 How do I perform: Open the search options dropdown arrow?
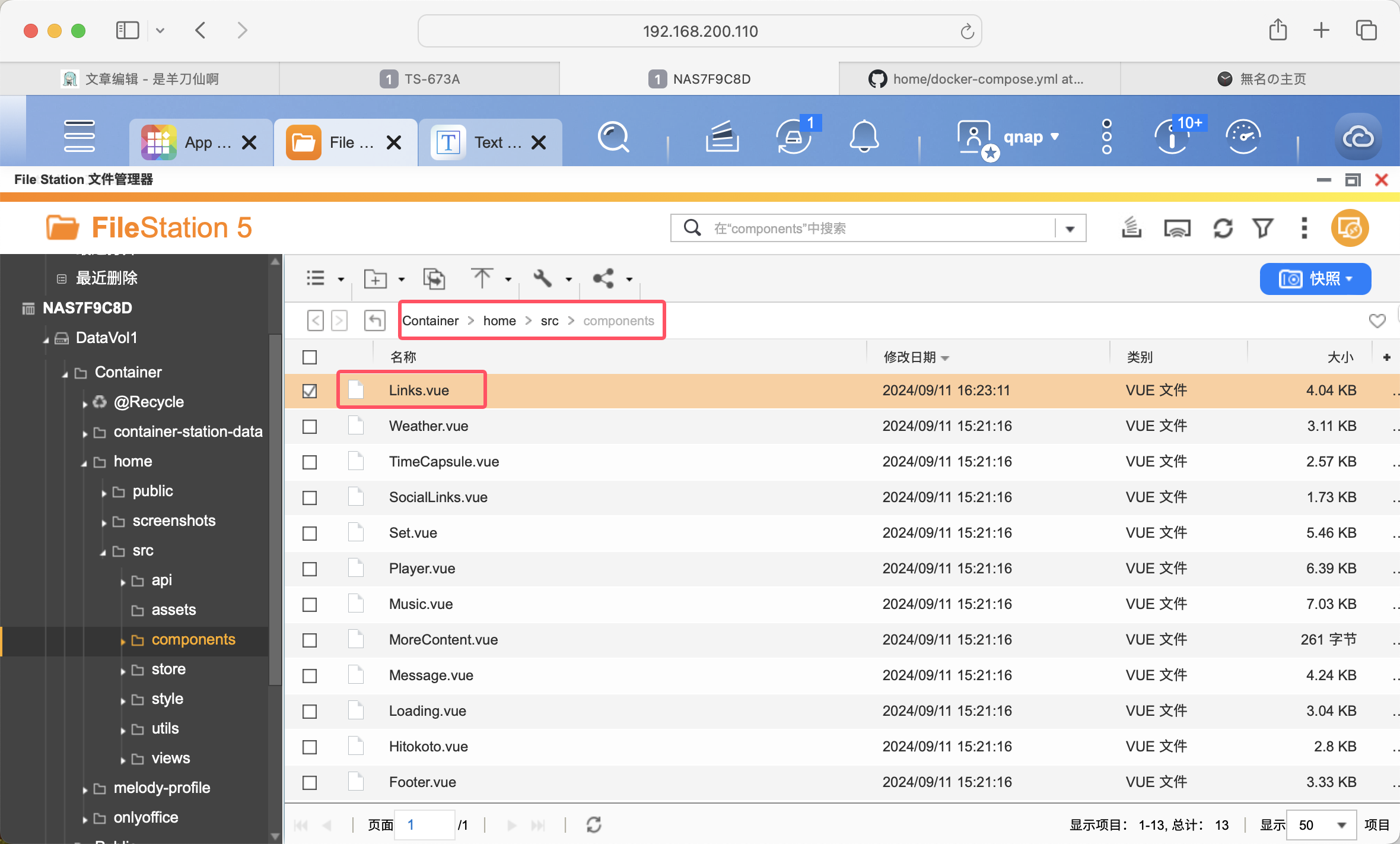click(x=1070, y=229)
